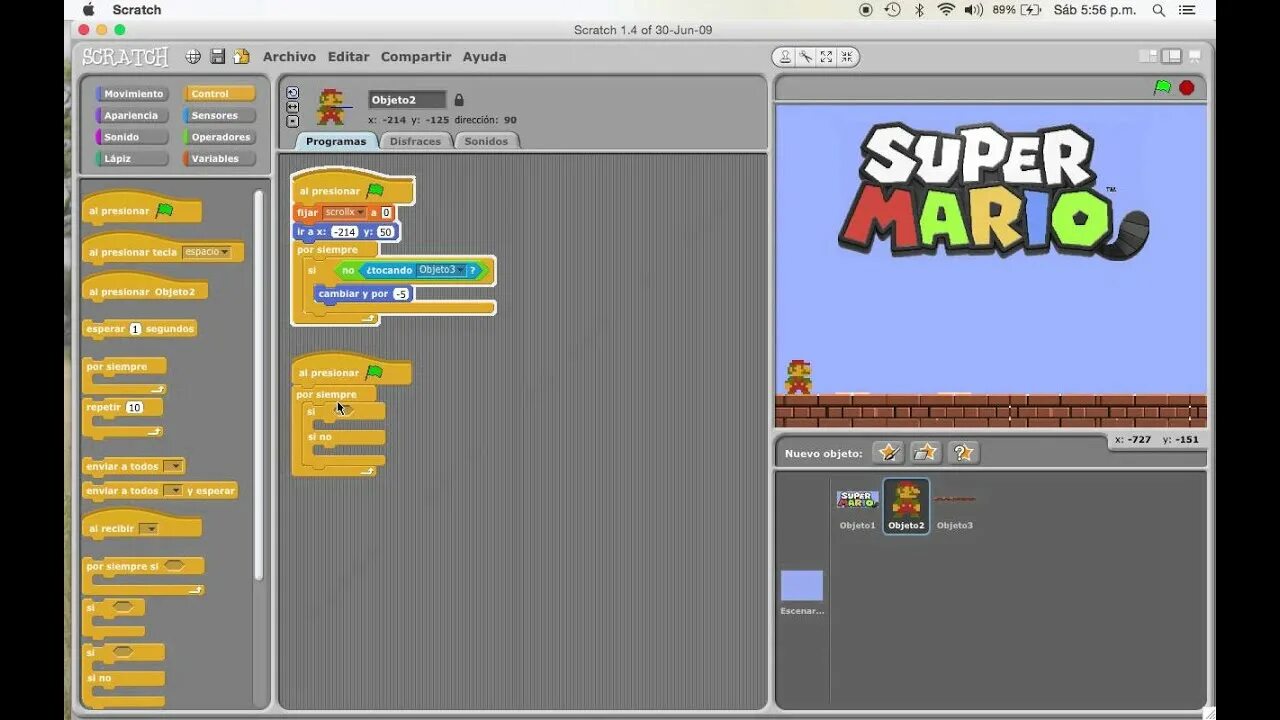Screen dimensions: 1280x720
Task: Open Spotlight search
Action: pyautogui.click(x=1158, y=10)
